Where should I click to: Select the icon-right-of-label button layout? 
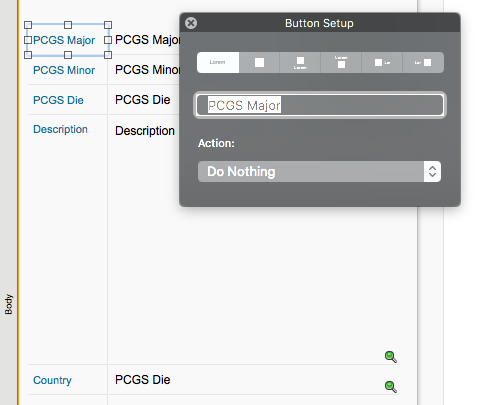423,62
